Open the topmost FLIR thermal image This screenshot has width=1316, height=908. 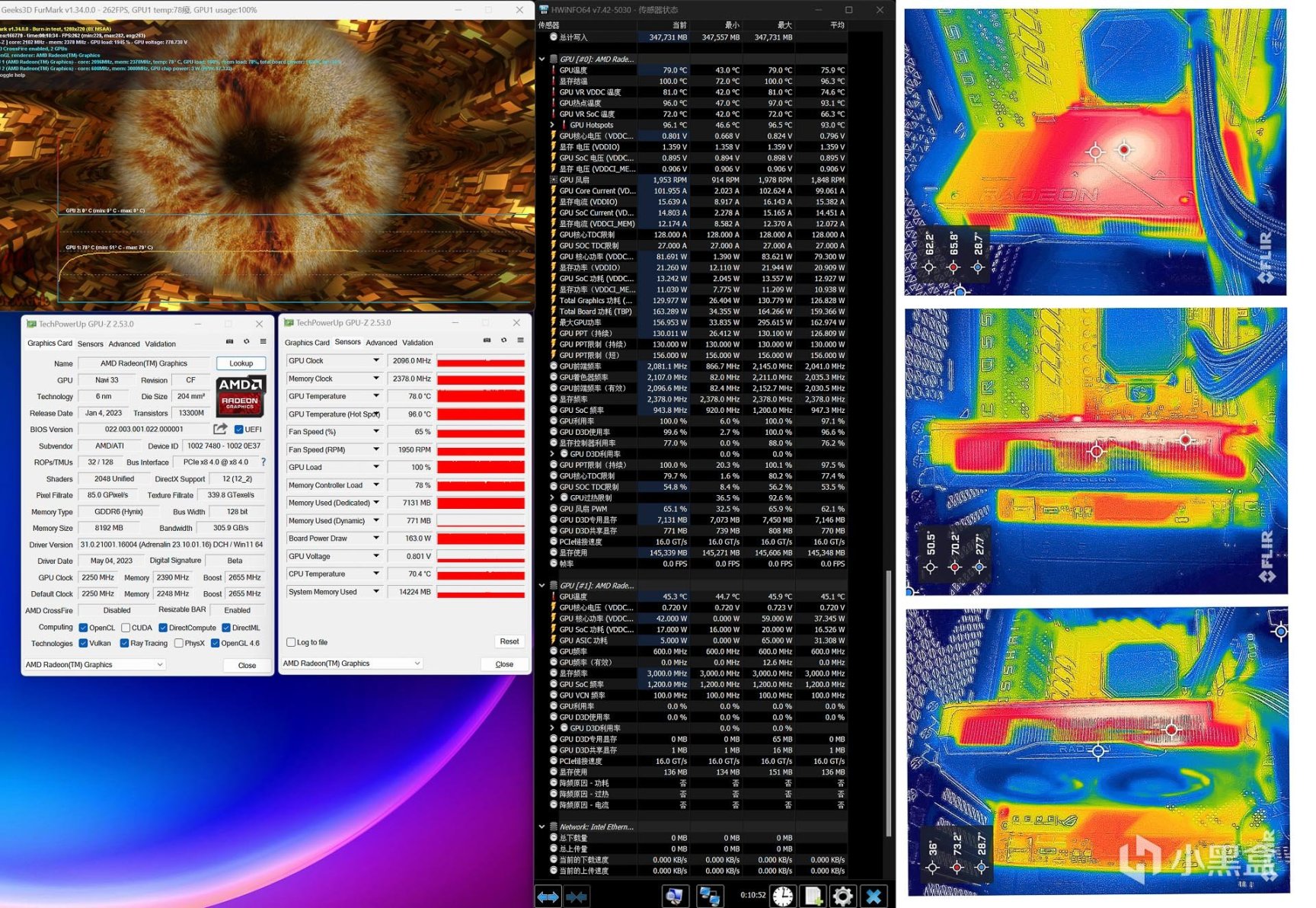click(1095, 152)
